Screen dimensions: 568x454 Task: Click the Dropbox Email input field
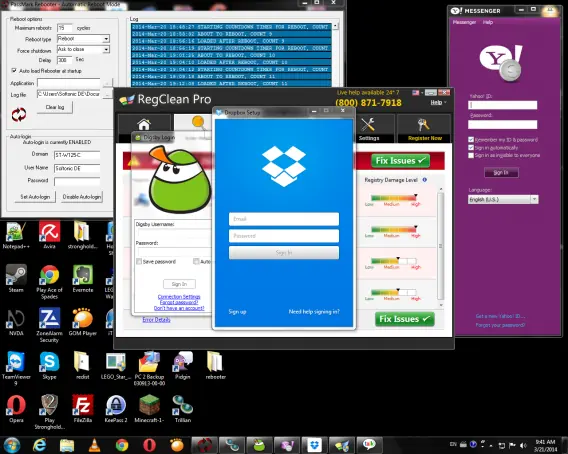284,219
